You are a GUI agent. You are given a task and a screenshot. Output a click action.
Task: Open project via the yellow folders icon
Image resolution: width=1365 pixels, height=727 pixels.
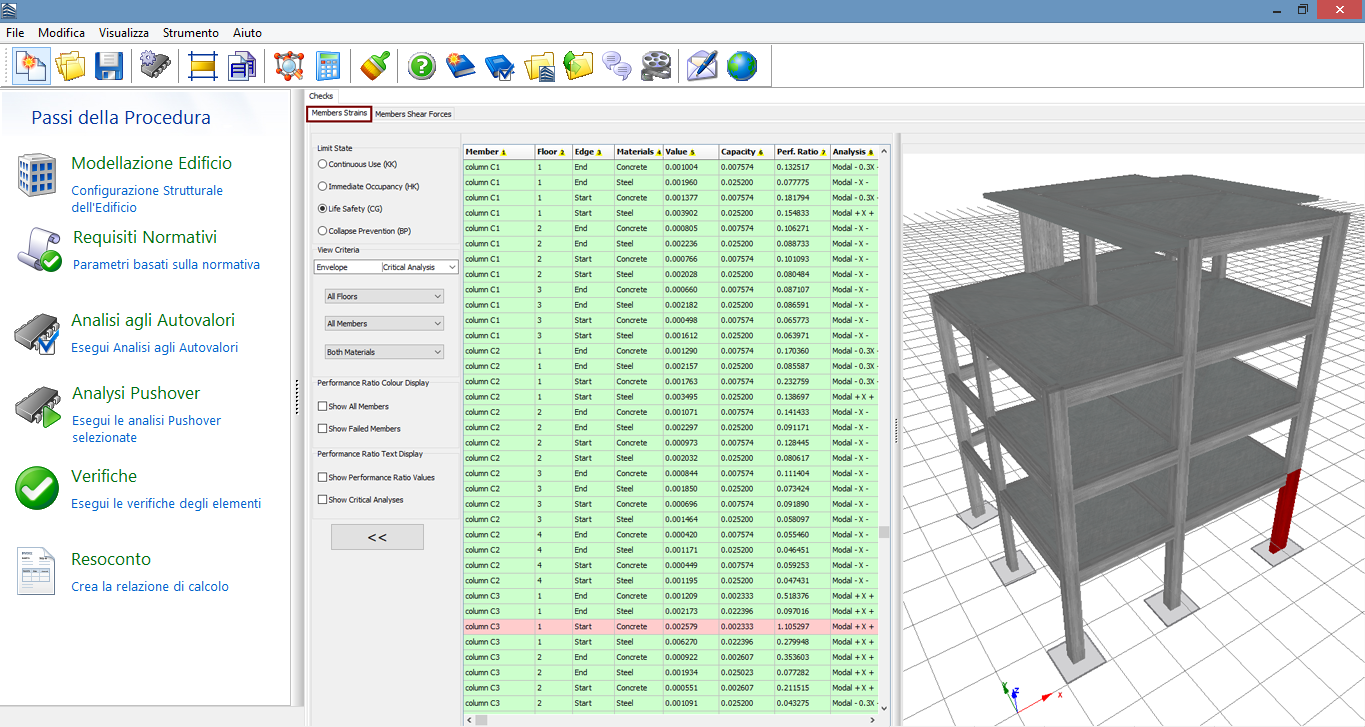[71, 66]
